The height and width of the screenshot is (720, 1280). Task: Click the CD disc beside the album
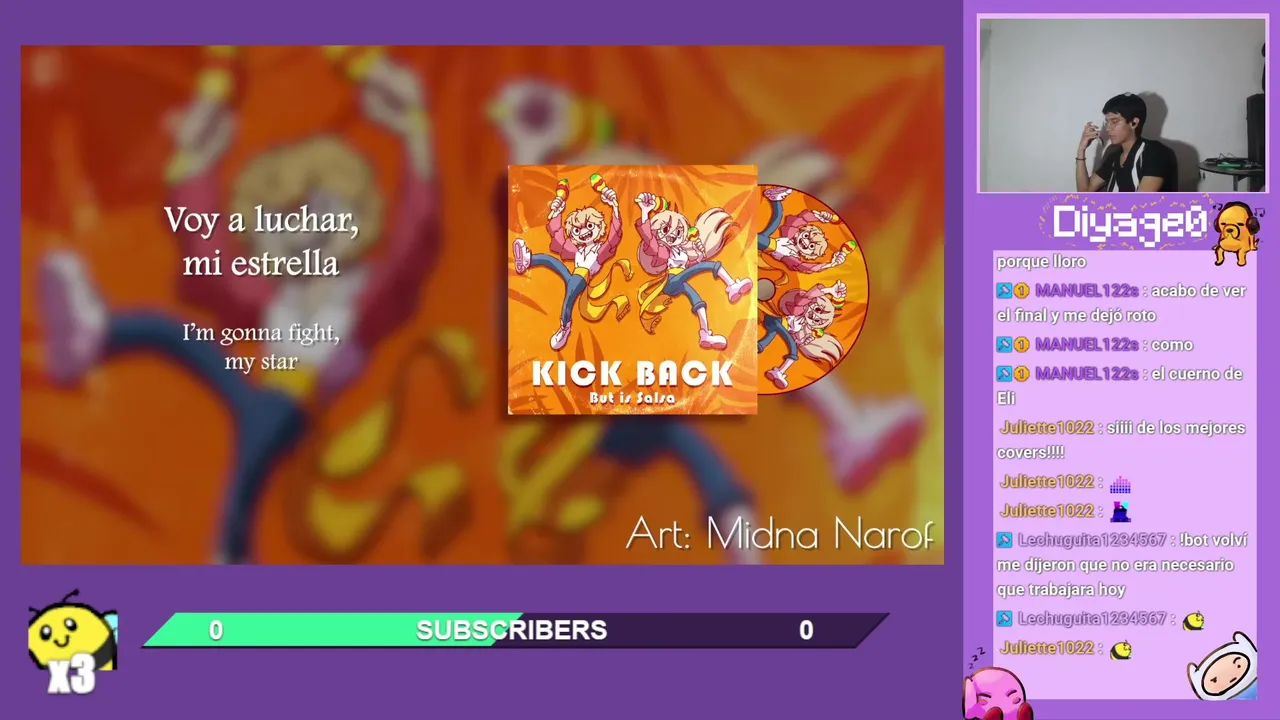coord(812,290)
